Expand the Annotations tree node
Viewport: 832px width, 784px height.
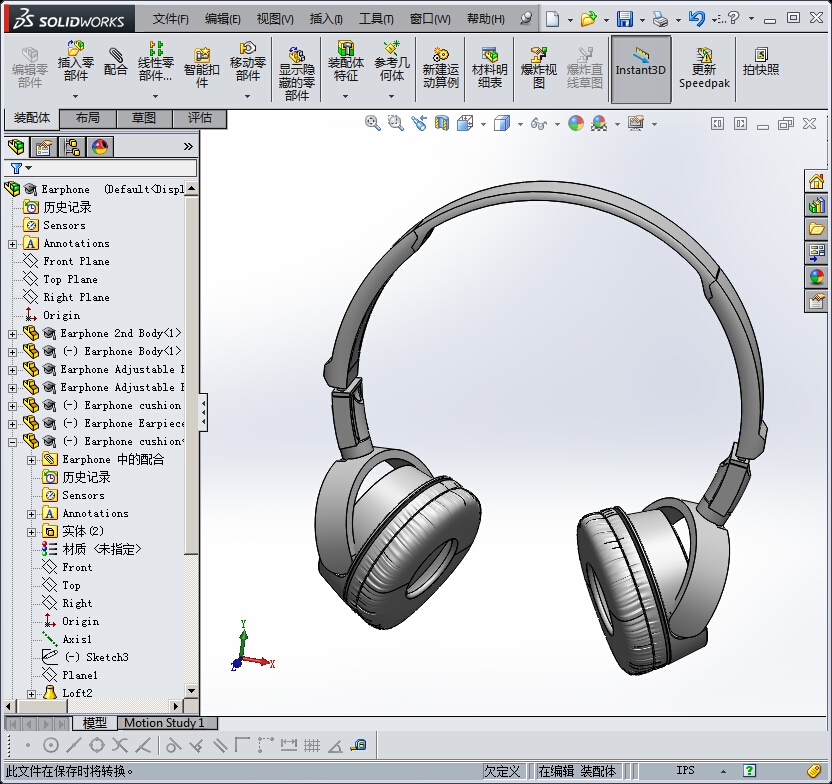point(12,244)
